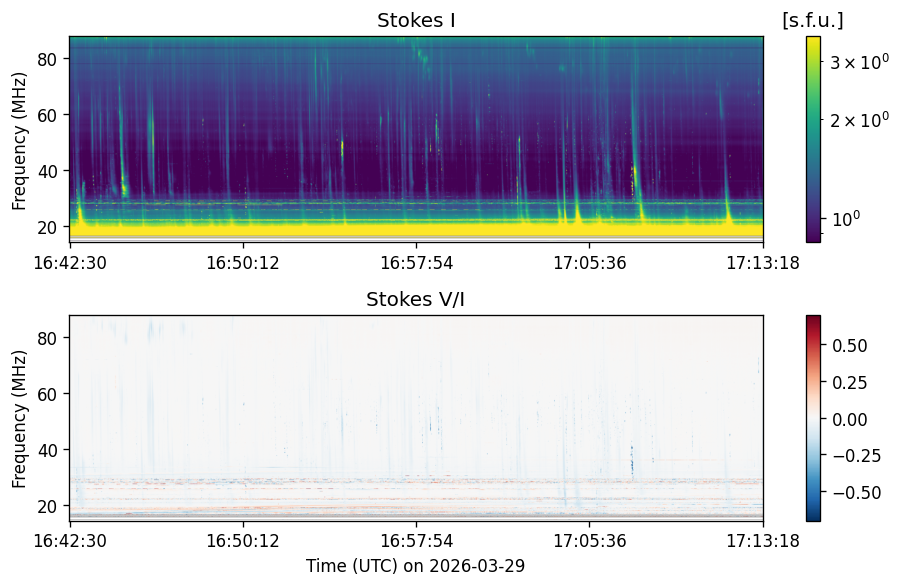
Task: Click the 80 MHz tick on Stokes I axis
Action: (x=49, y=59)
